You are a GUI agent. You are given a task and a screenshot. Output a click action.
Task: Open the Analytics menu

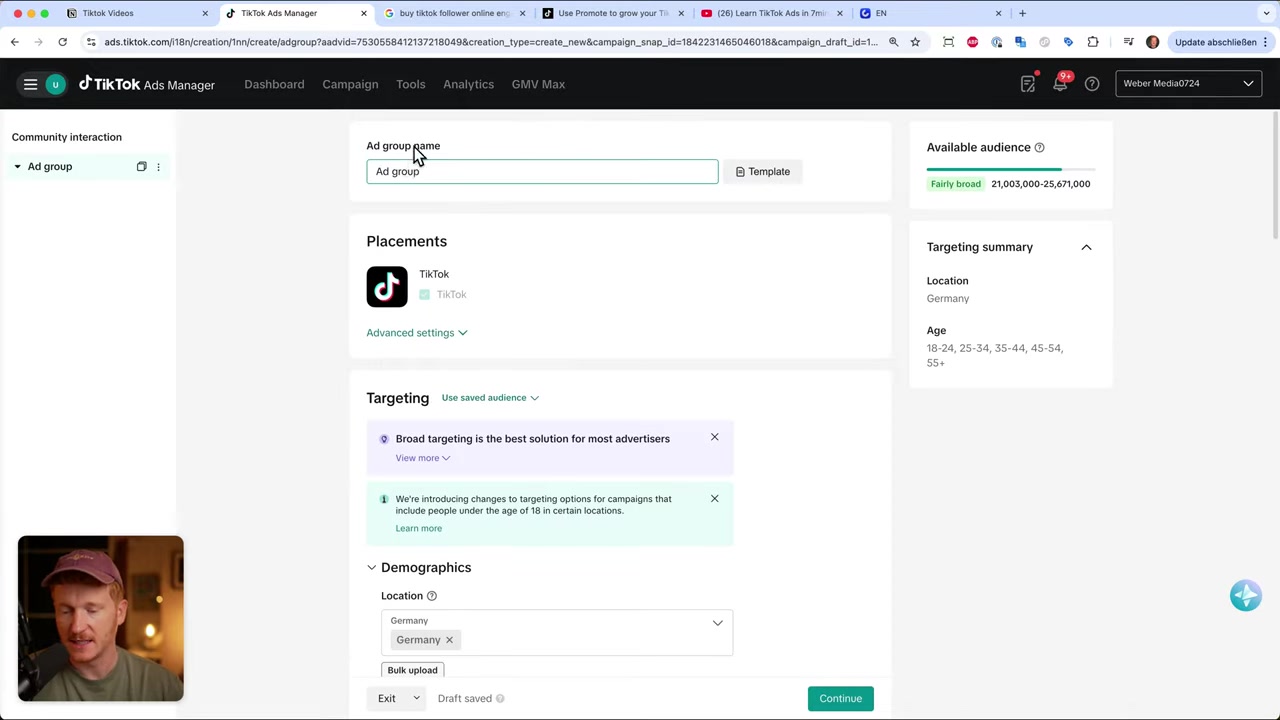[x=468, y=84]
